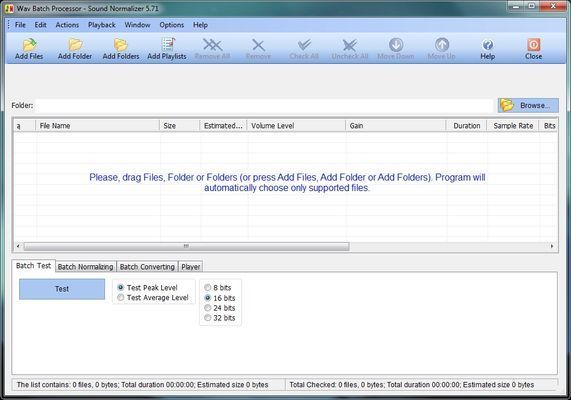Image resolution: width=571 pixels, height=400 pixels.
Task: Click the Check All toolbar icon
Action: click(304, 49)
